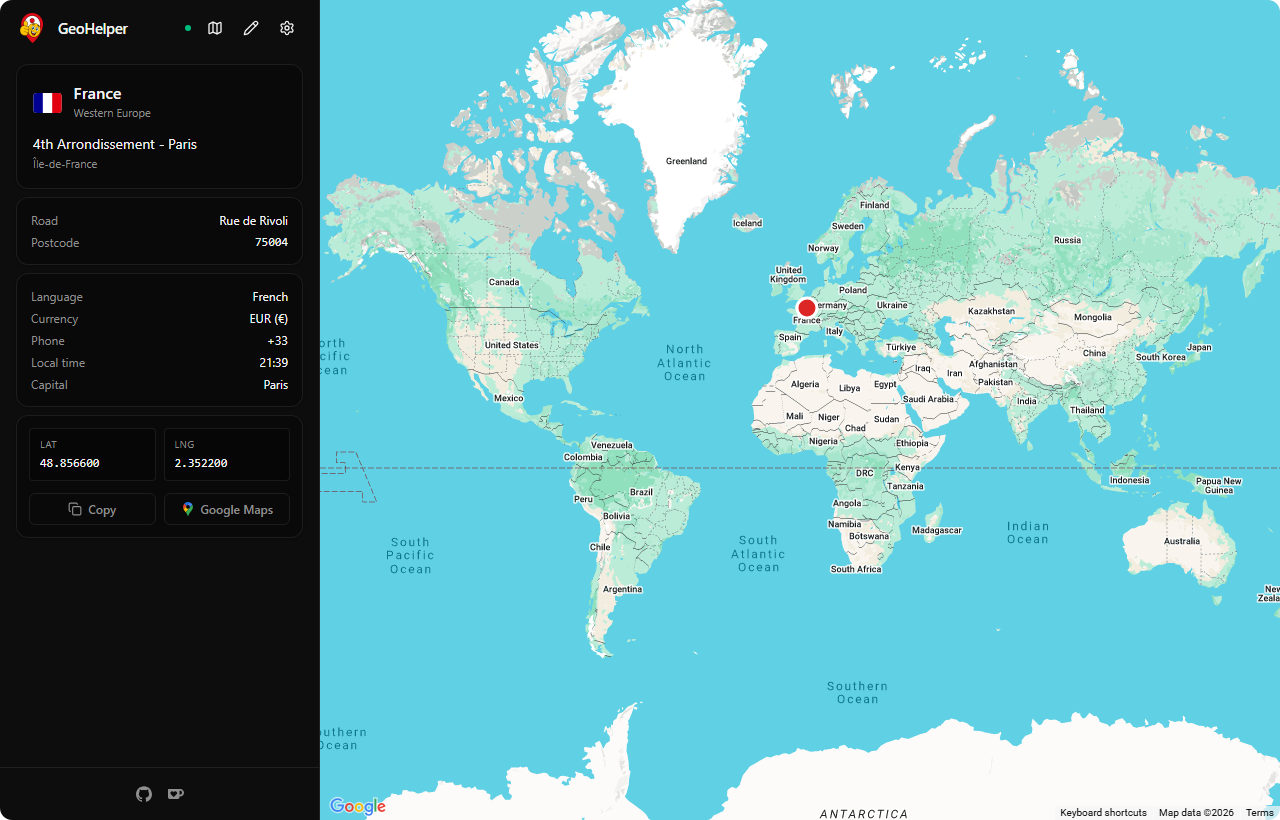Click Greenland label on the map
The image size is (1280, 820).
coord(686,161)
